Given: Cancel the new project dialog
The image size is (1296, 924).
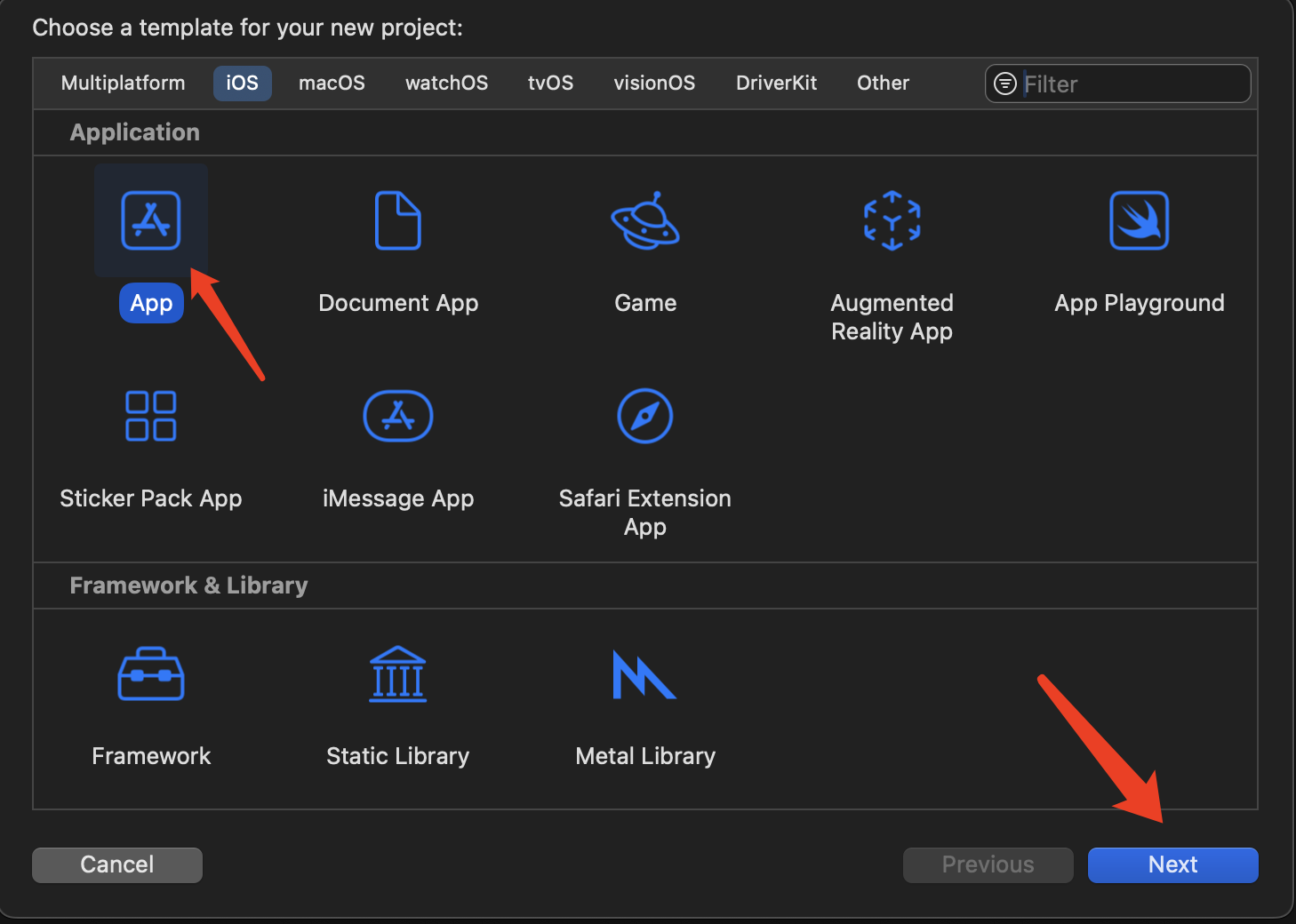Looking at the screenshot, I should coord(117,864).
